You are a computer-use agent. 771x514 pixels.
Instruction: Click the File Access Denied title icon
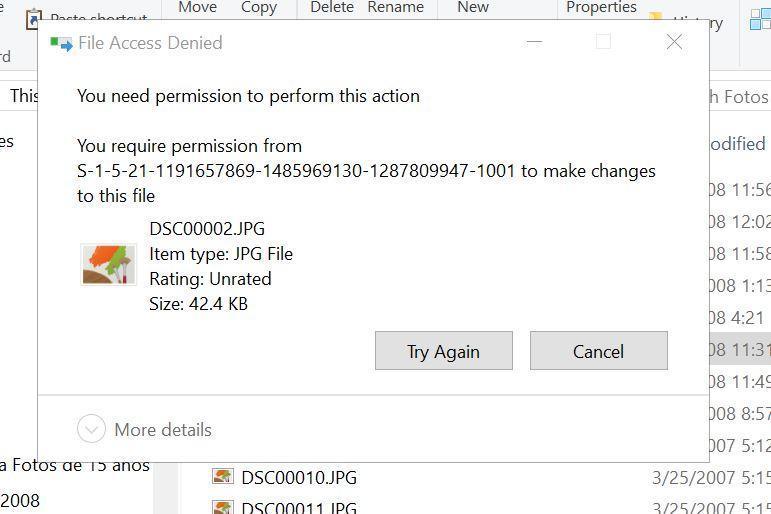[x=62, y=44]
